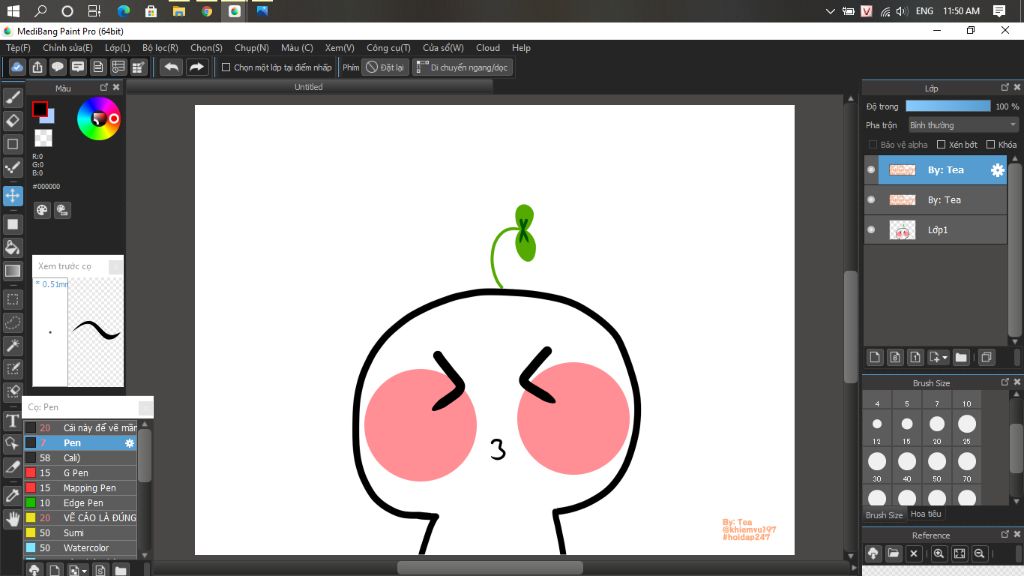
Task: Pick a hue on the color wheel
Action: (99, 118)
